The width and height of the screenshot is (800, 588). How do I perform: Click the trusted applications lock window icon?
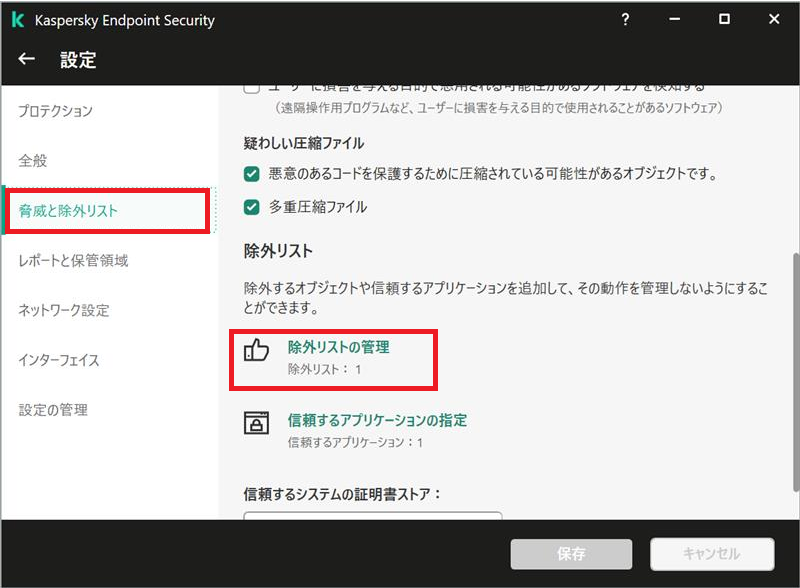[256, 423]
